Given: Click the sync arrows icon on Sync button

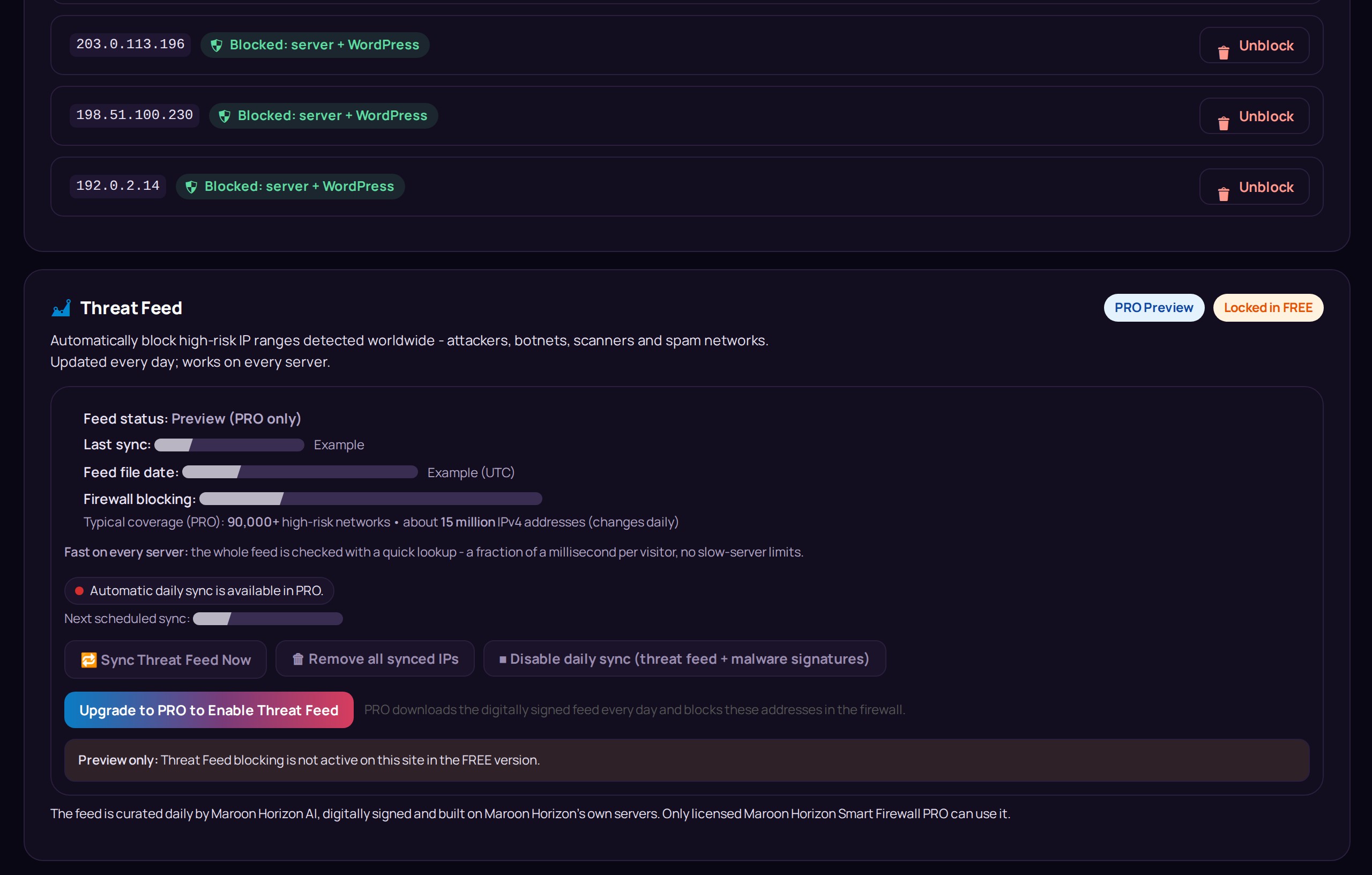Looking at the screenshot, I should coord(89,659).
